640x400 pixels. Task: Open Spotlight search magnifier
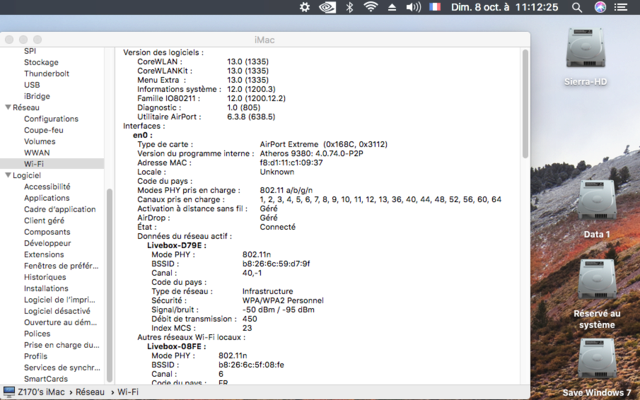click(x=577, y=7)
